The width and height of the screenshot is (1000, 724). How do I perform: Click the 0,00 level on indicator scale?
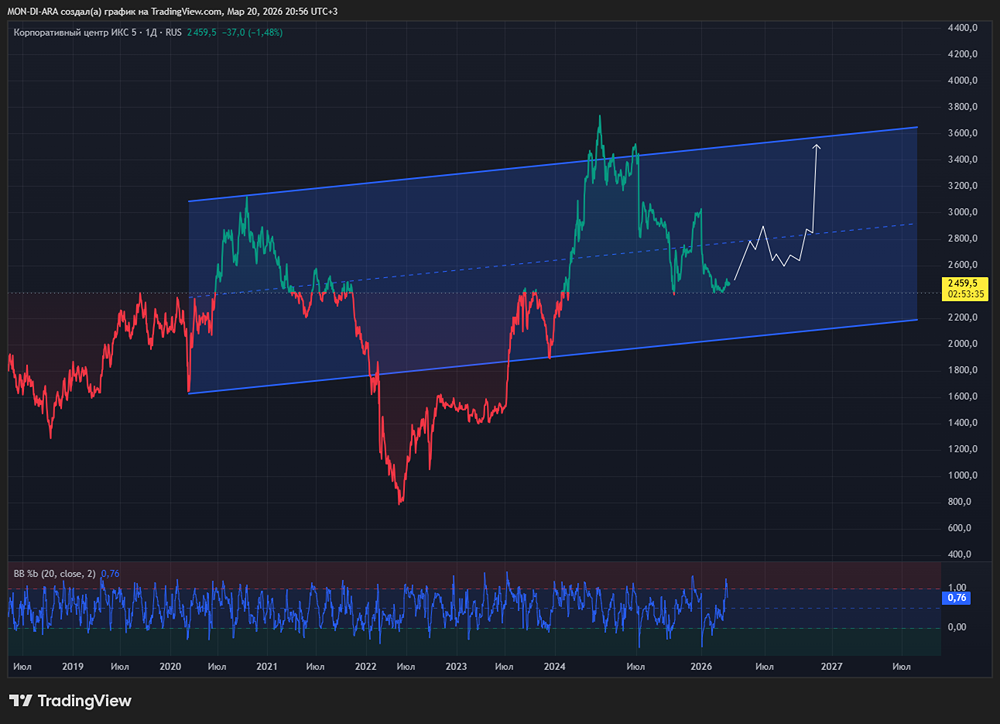click(957, 627)
